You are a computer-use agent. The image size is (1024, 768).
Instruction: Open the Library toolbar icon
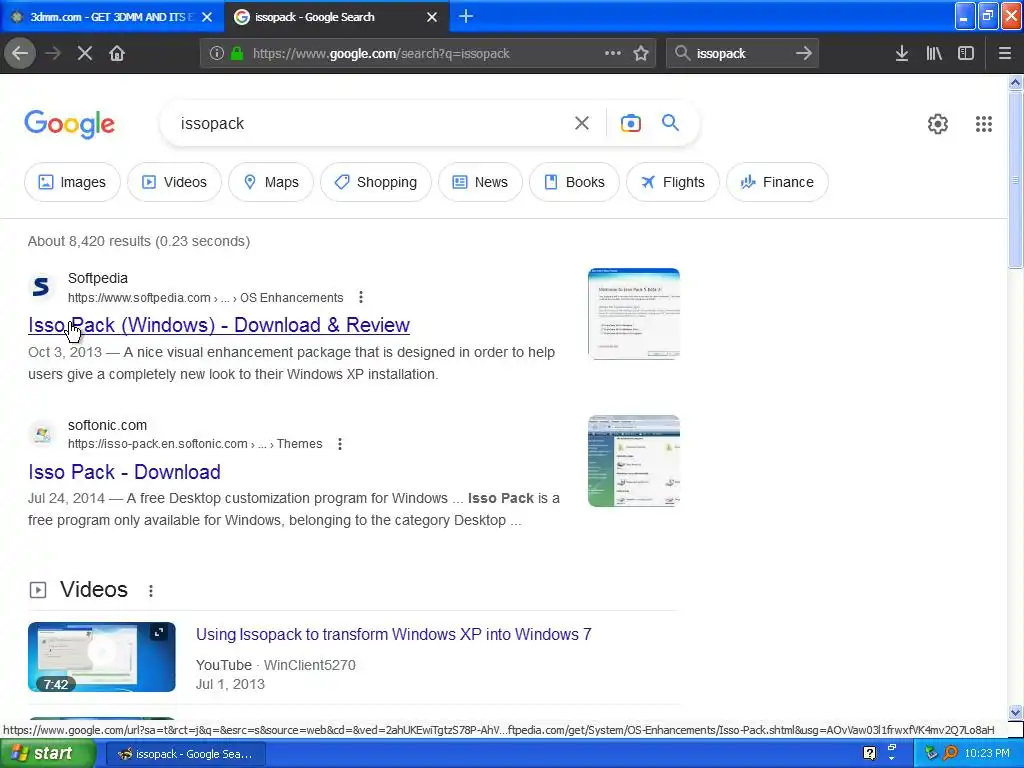click(934, 54)
